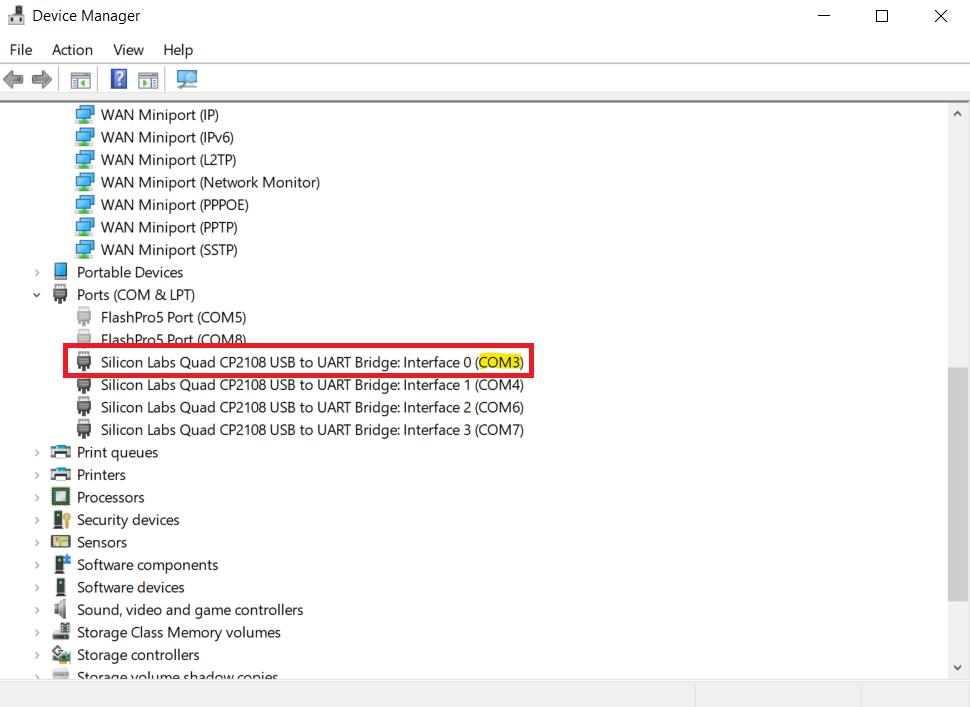
Task: Click the Processors category icon
Action: point(60,497)
